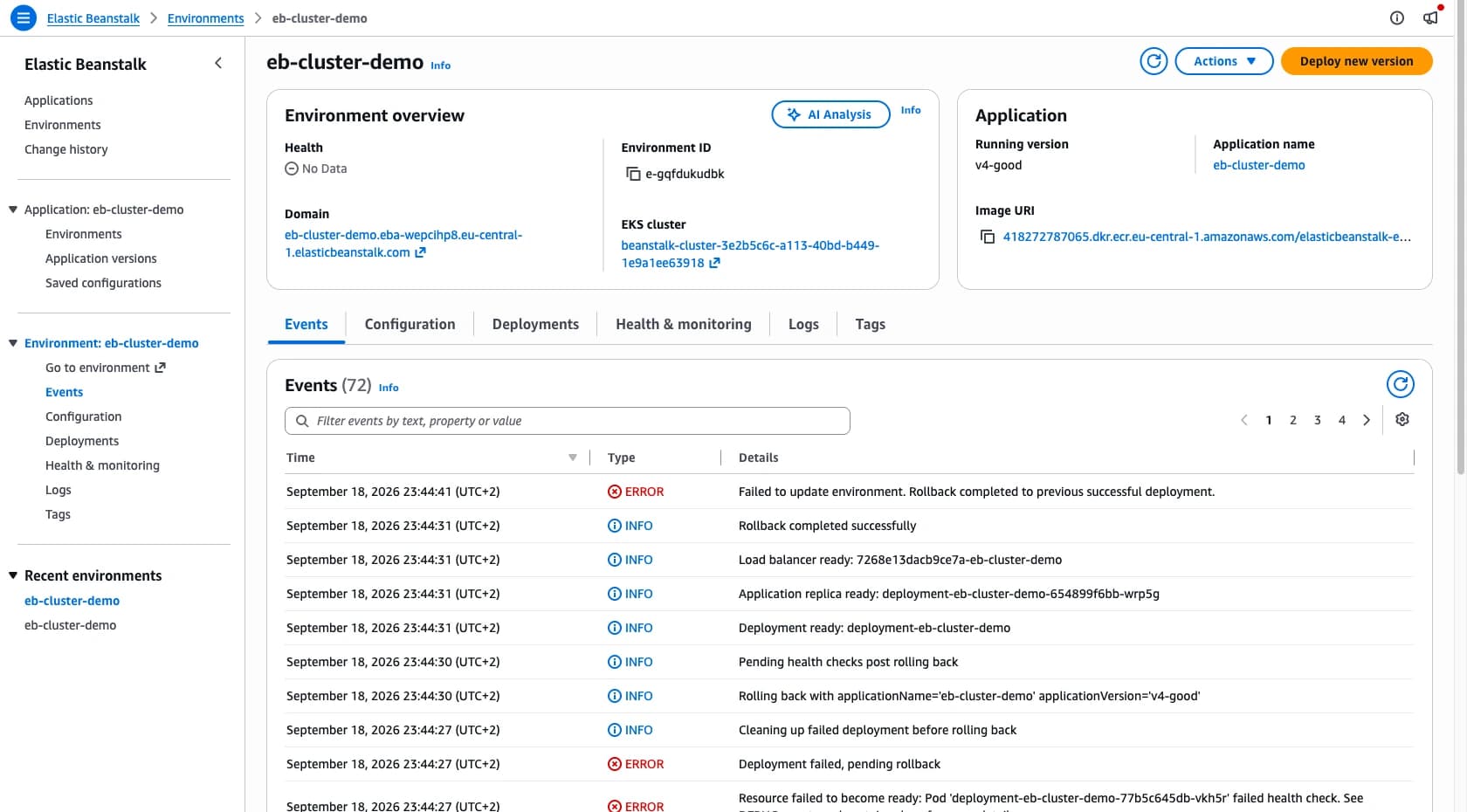The height and width of the screenshot is (812, 1467).
Task: Open Application versions in sidebar
Action: 101,258
